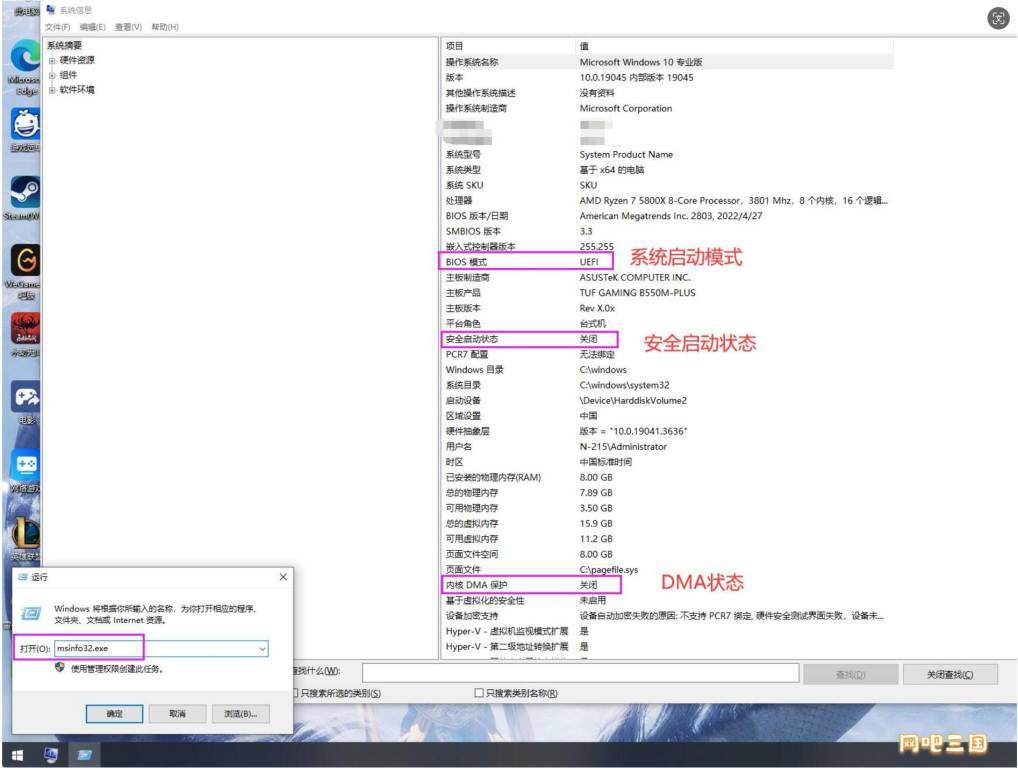
Task: Open the File menu
Action: point(57,27)
